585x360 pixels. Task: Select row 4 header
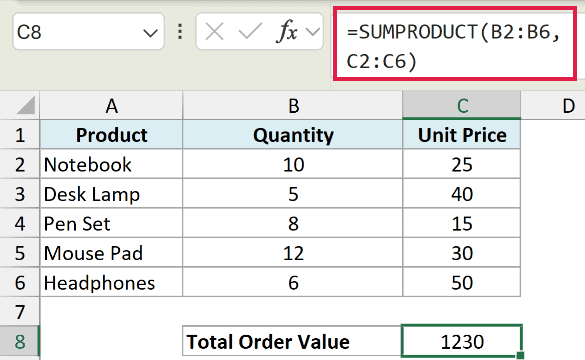(20, 223)
